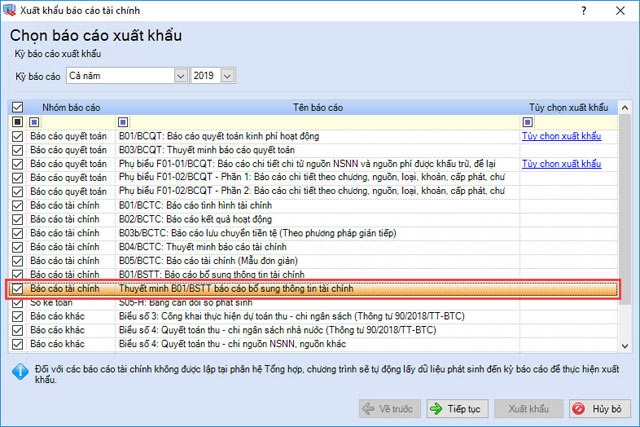
Task: Toggle the select-all checkbox in the header
Action: 17,107
